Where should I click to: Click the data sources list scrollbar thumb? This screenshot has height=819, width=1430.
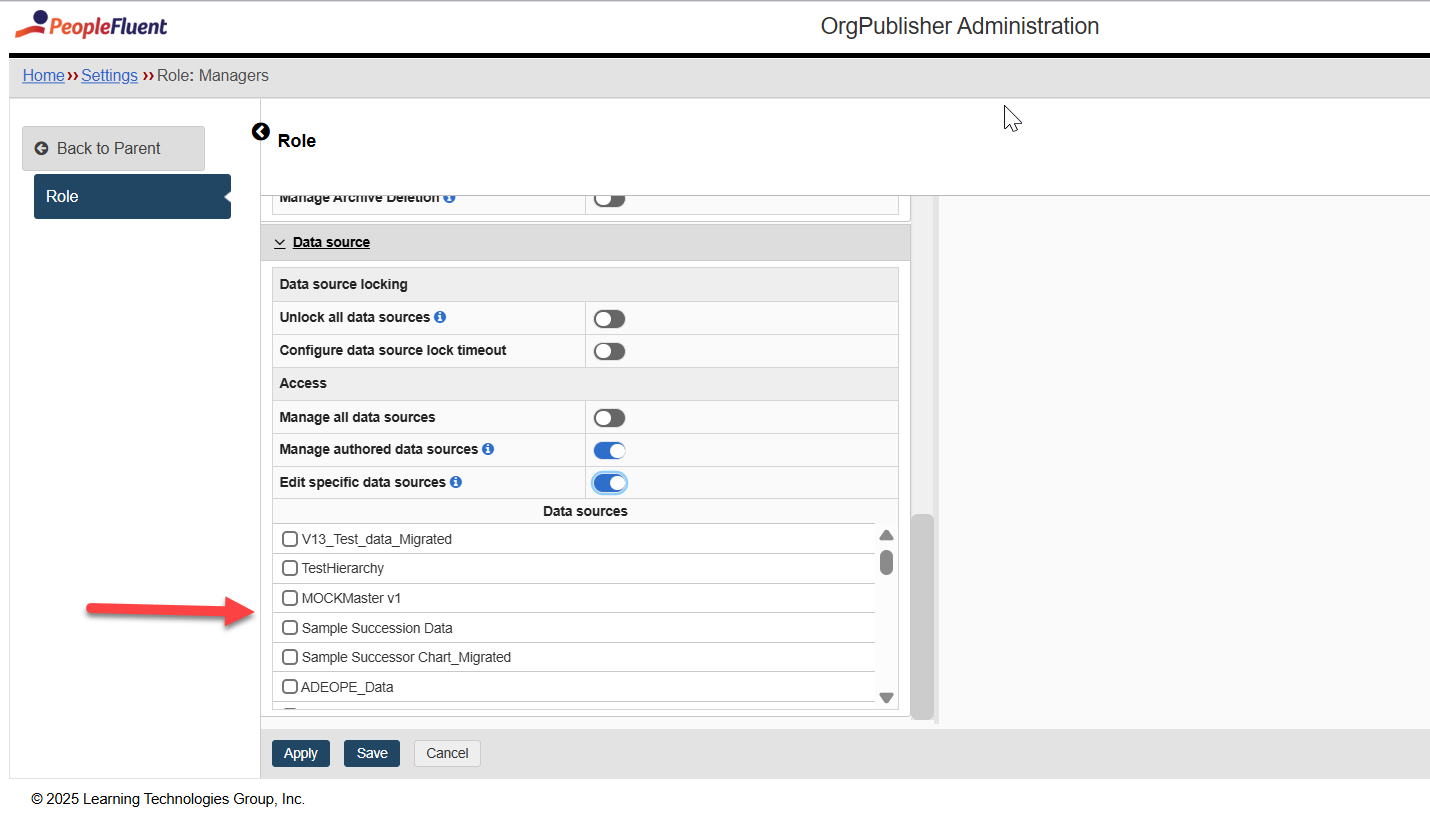click(886, 562)
